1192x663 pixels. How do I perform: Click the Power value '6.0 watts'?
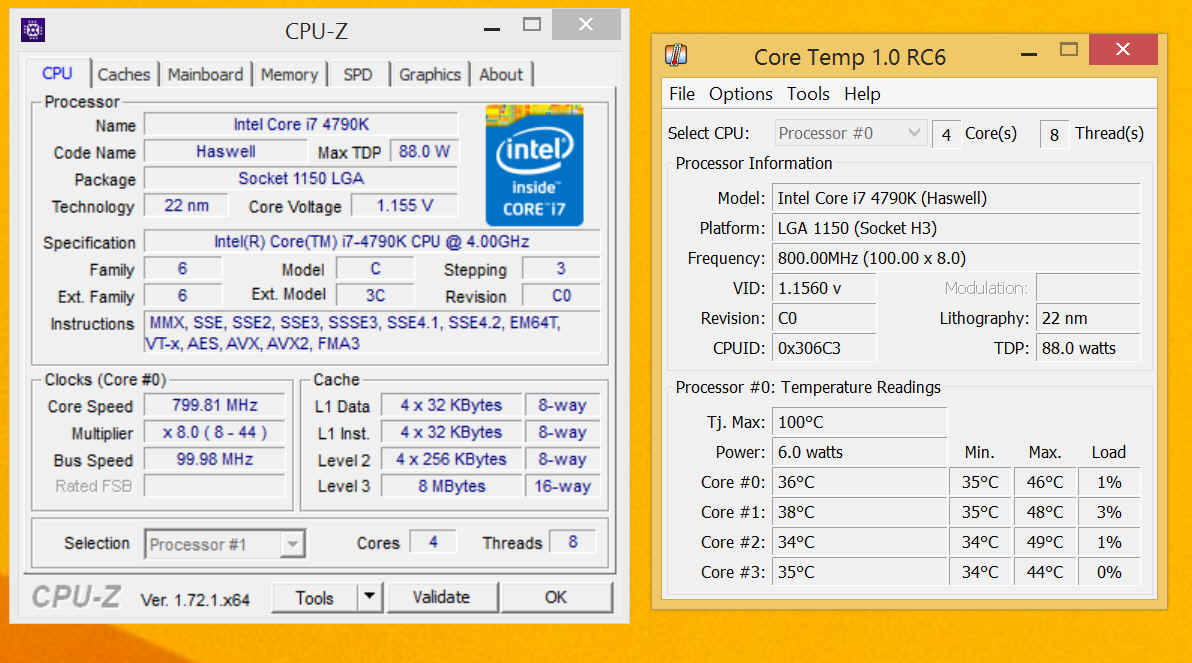[x=859, y=452]
